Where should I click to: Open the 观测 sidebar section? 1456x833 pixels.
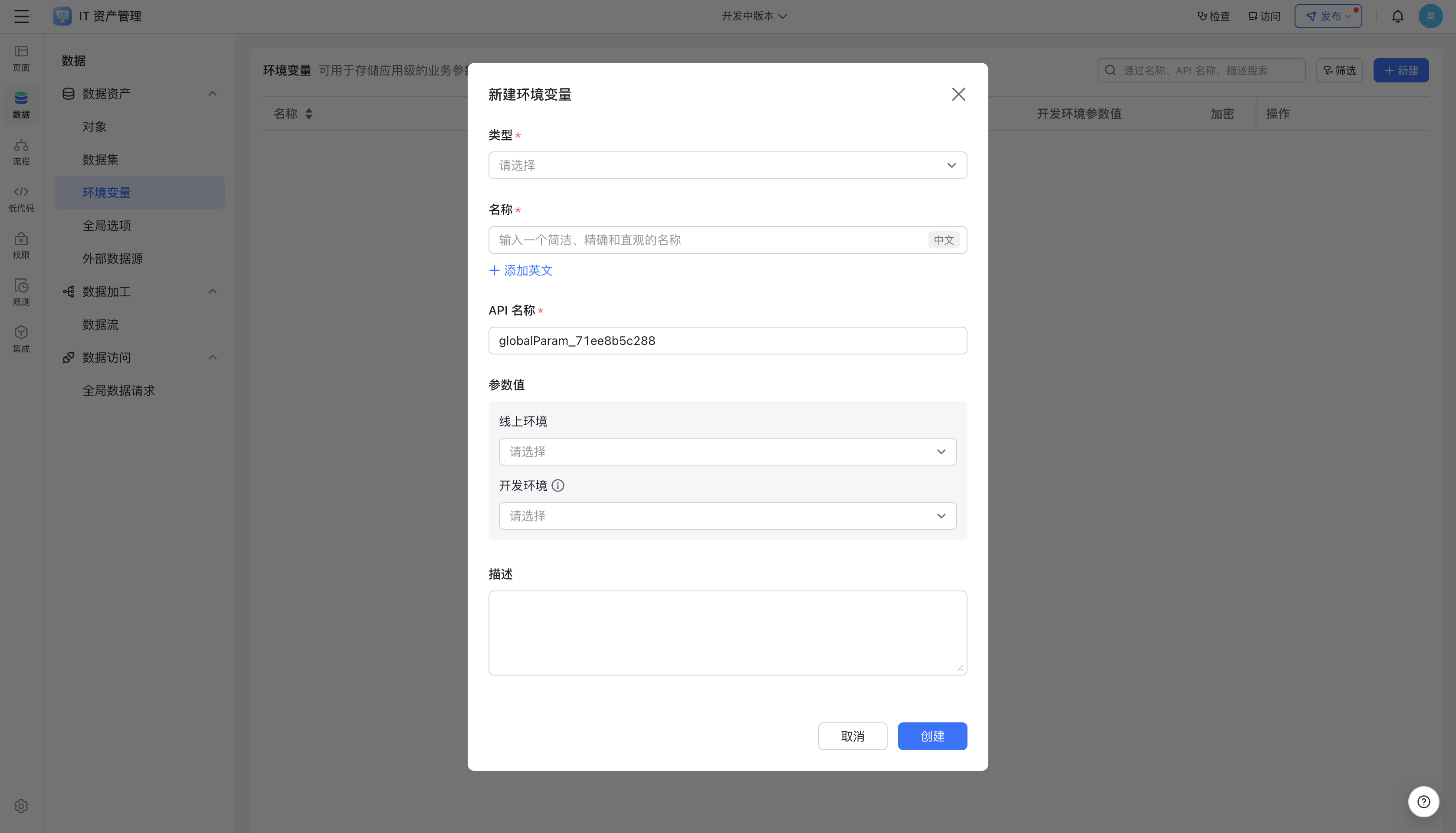click(21, 293)
